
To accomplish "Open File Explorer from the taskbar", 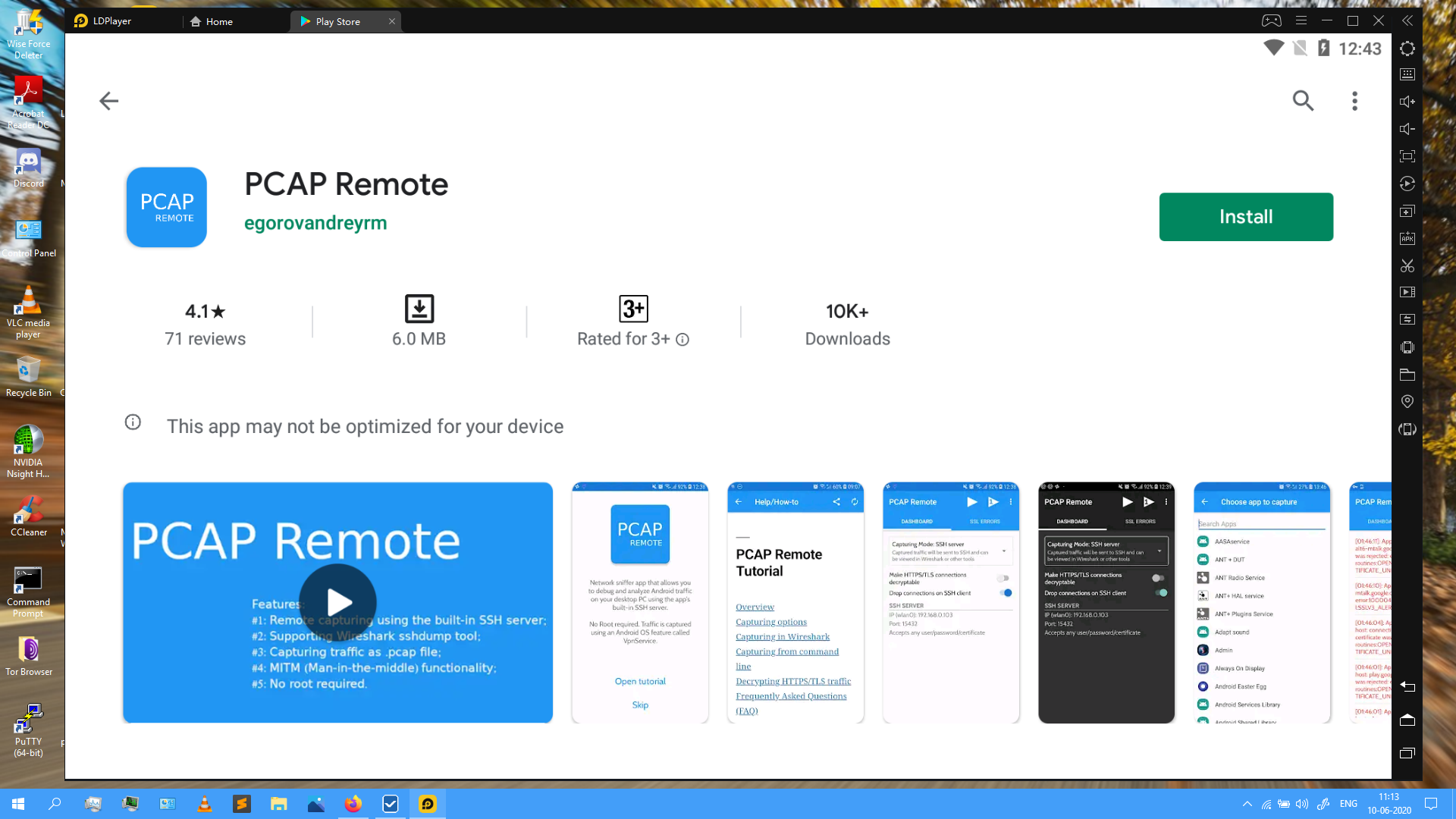I will (279, 804).
